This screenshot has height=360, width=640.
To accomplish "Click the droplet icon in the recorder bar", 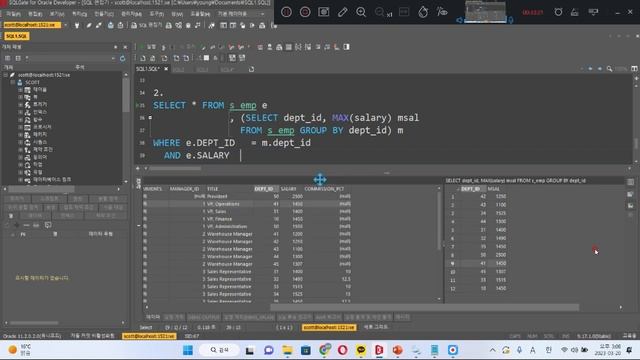I will coord(423,12).
